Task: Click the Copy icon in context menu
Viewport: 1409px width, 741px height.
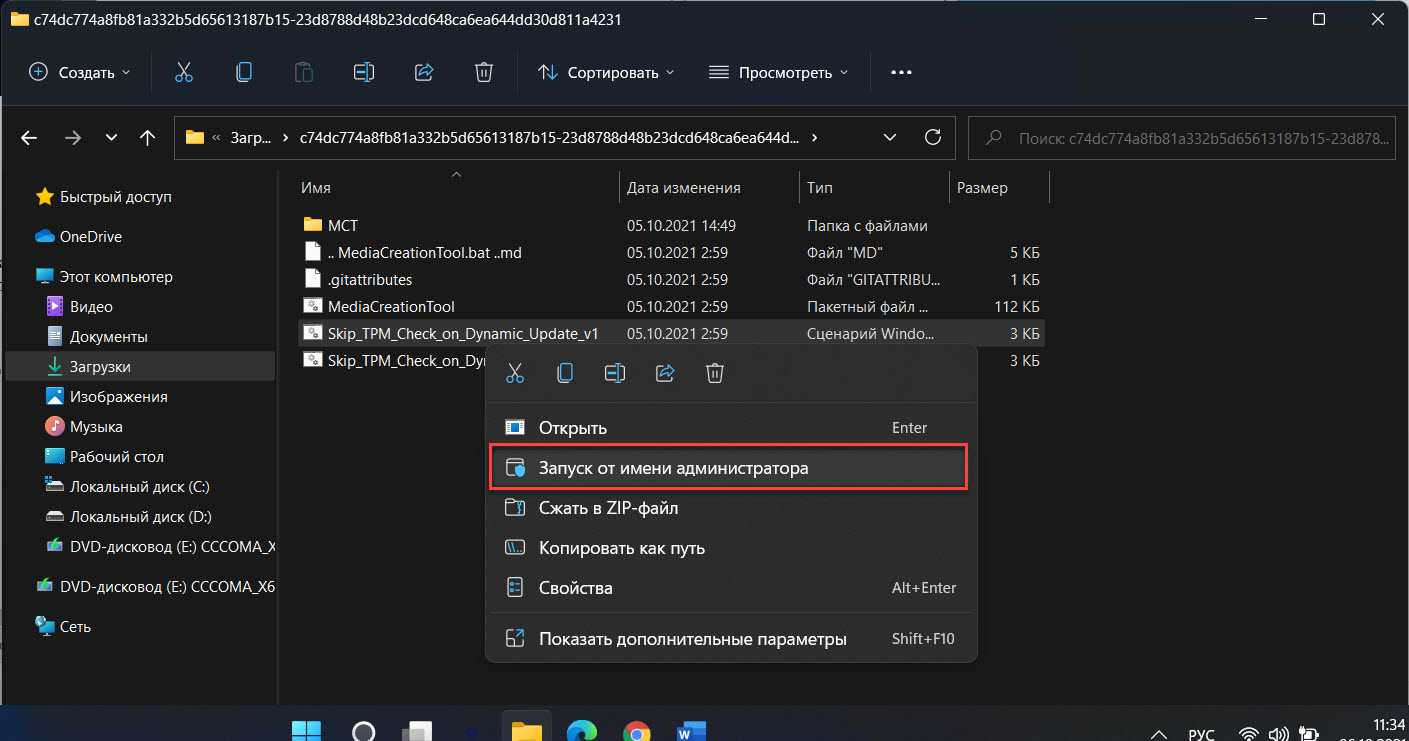Action: (565, 373)
